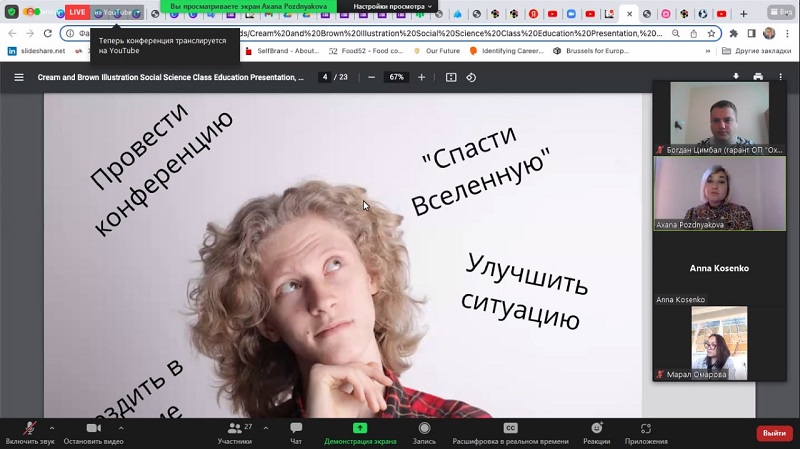This screenshot has height=449, width=800.
Task: Zoom in the PDF with plus button
Action: (x=421, y=77)
